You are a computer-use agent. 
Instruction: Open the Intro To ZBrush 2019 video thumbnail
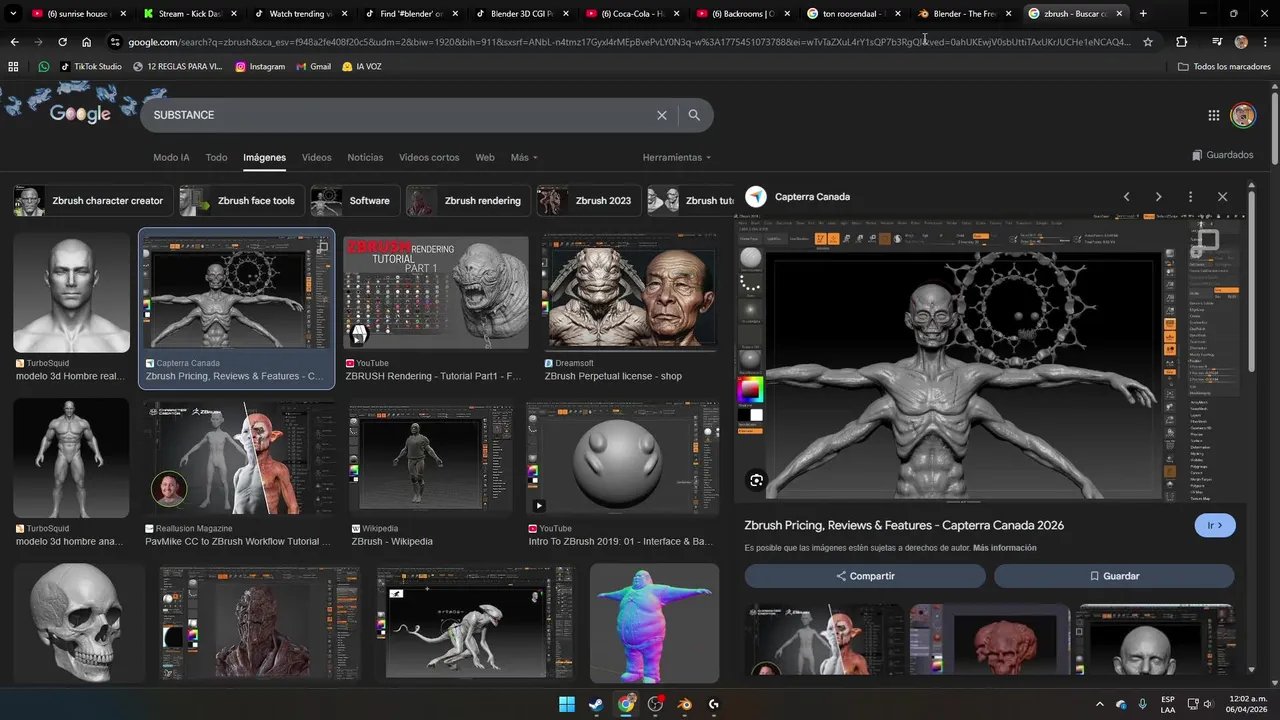(x=622, y=460)
